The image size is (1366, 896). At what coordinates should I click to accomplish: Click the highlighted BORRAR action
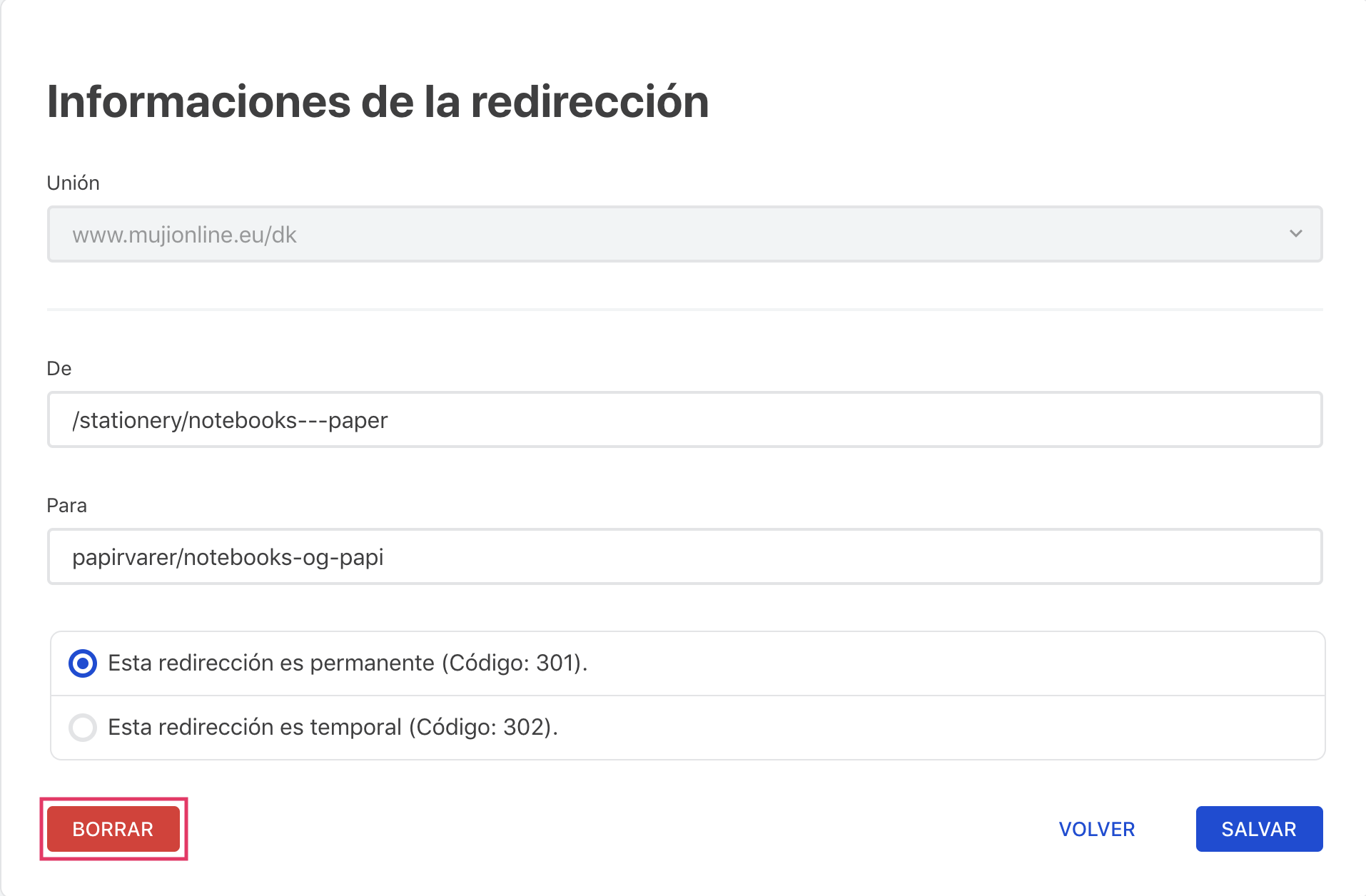[x=112, y=829]
